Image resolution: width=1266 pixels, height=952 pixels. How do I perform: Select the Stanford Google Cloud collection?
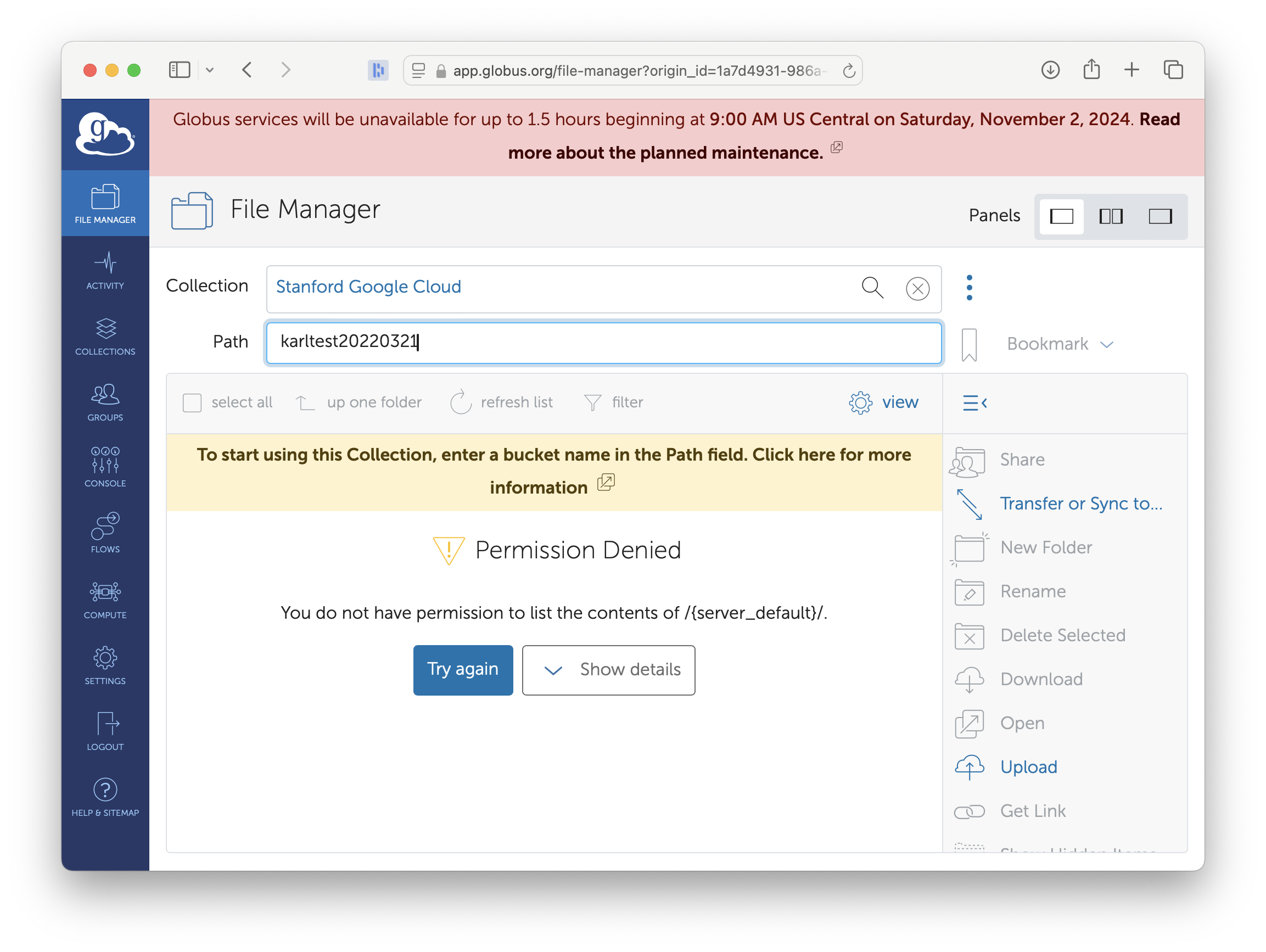click(370, 287)
